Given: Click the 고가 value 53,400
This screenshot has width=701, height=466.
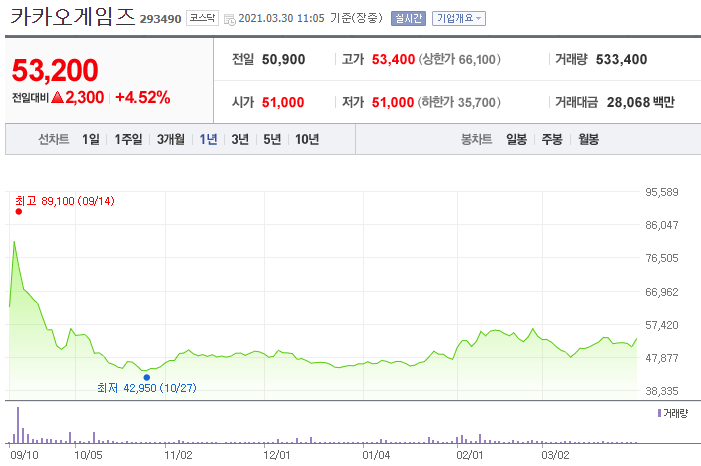Looking at the screenshot, I should (393, 59).
